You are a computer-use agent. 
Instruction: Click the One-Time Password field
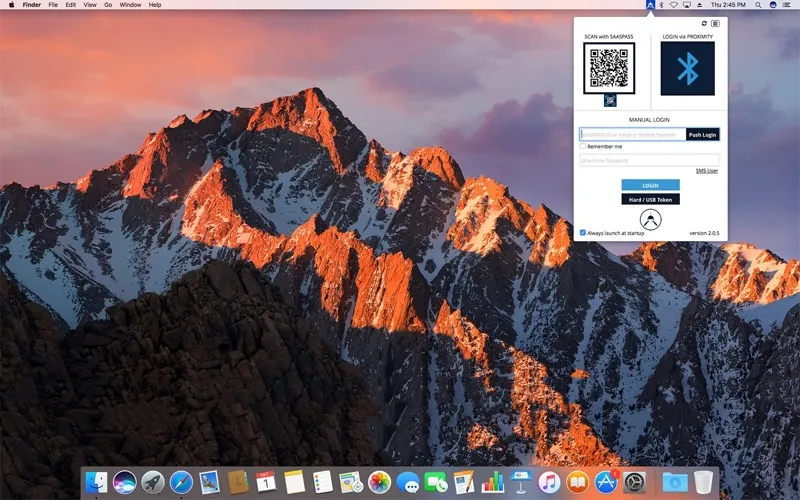click(649, 160)
